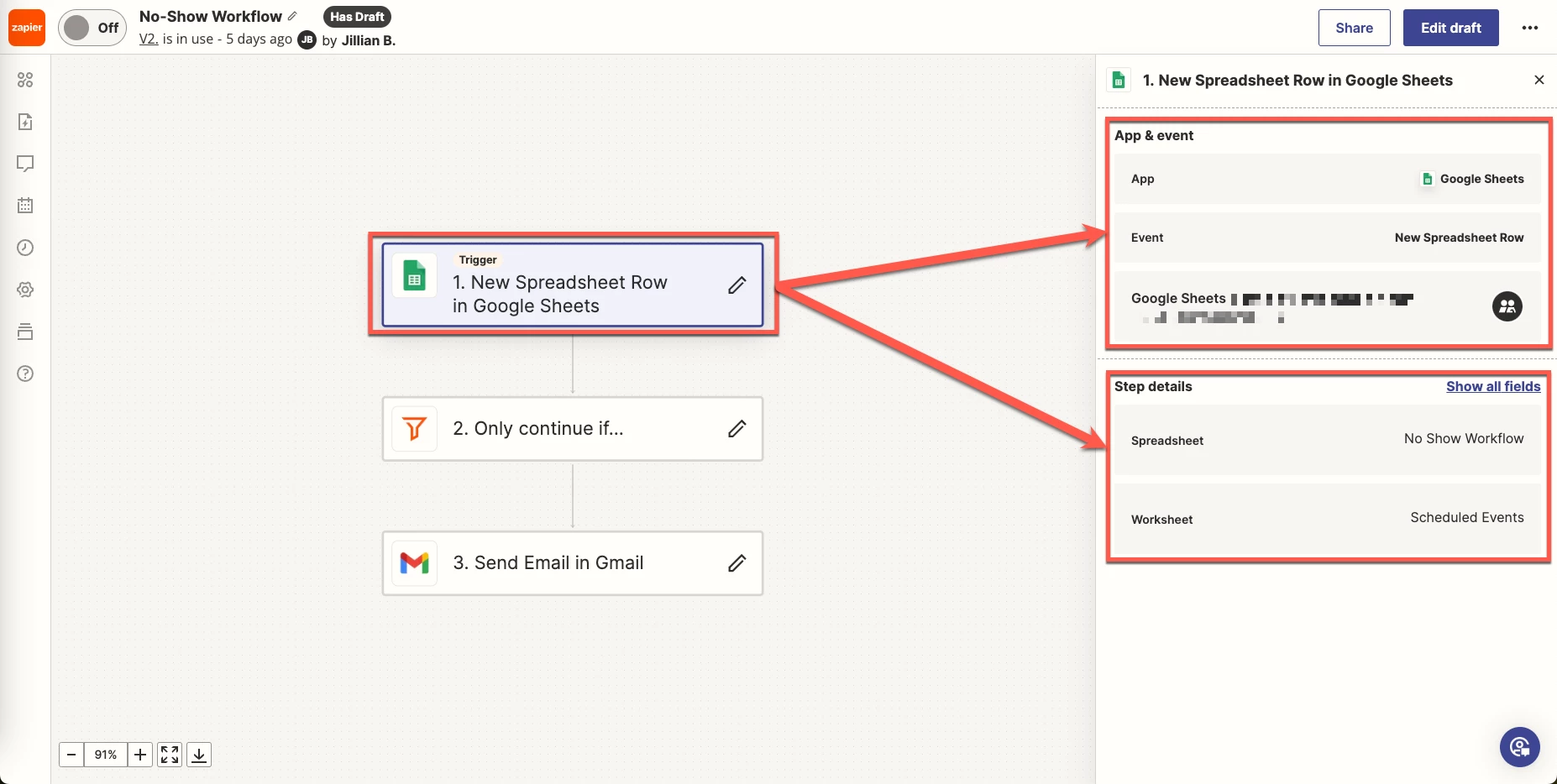Click the Google Sheets icon in step 1
Screen dimensions: 1557x784
coord(415,275)
